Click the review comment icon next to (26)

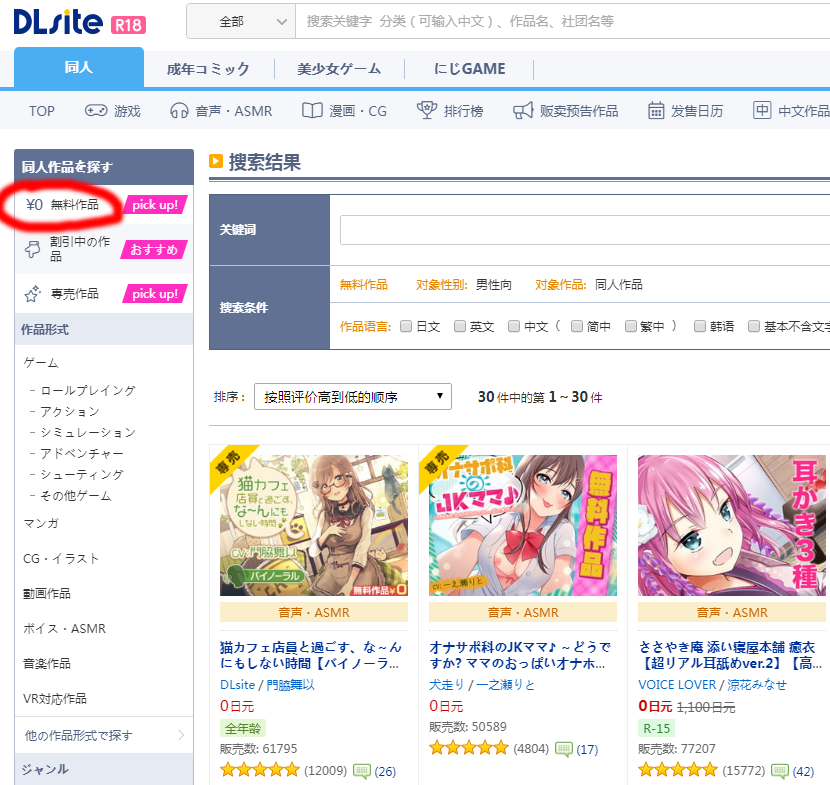click(362, 771)
